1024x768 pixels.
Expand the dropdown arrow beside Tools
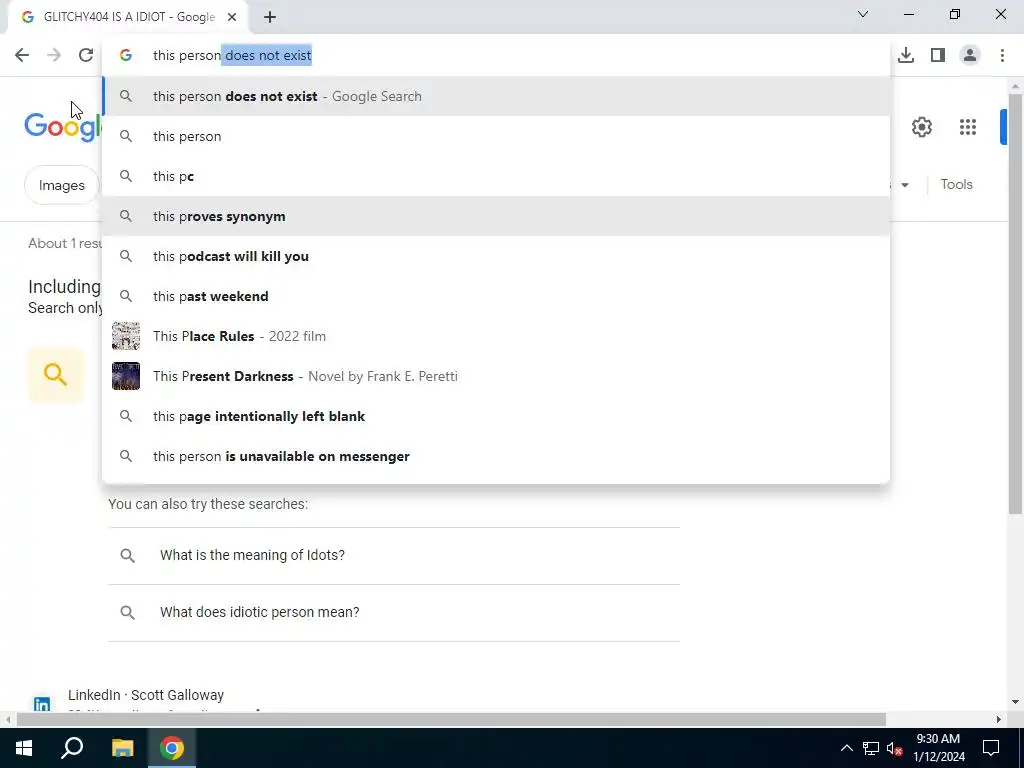[904, 185]
